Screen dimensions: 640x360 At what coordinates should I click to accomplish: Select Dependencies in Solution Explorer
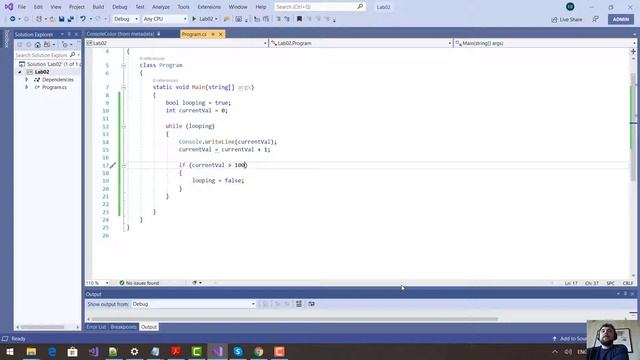(58, 80)
